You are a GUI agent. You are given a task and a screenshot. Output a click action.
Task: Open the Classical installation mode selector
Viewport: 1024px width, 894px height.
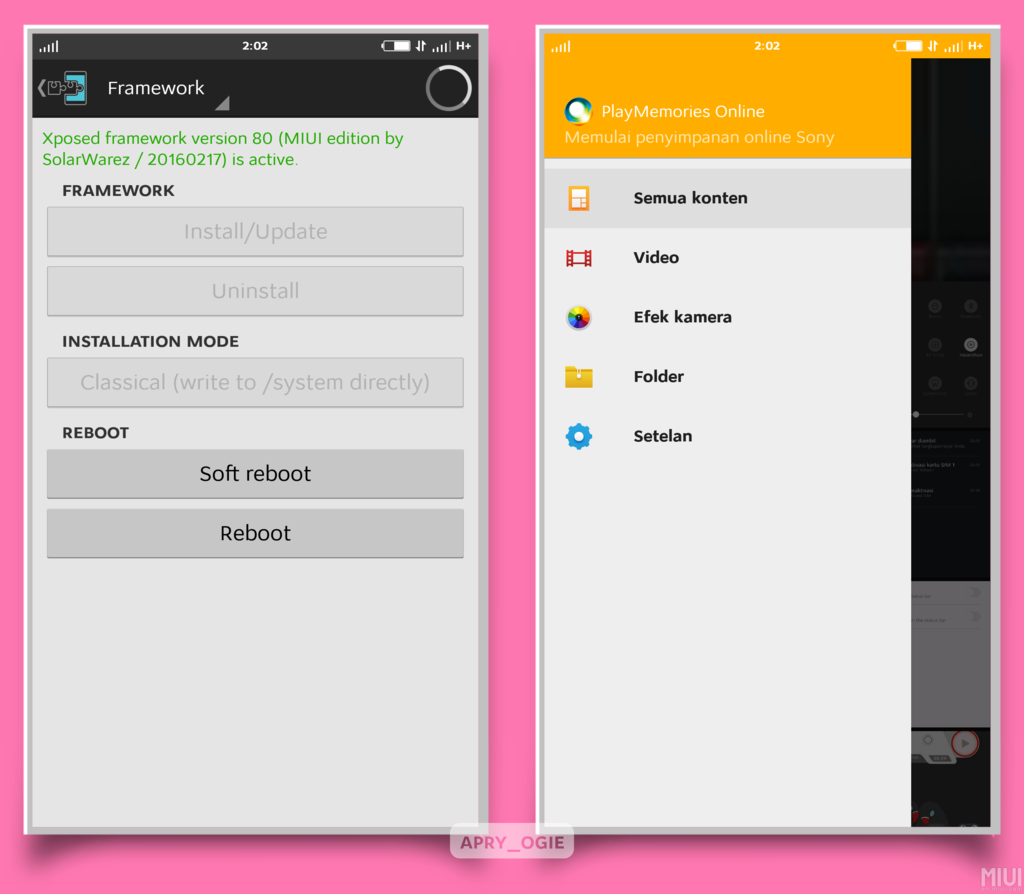coord(255,383)
